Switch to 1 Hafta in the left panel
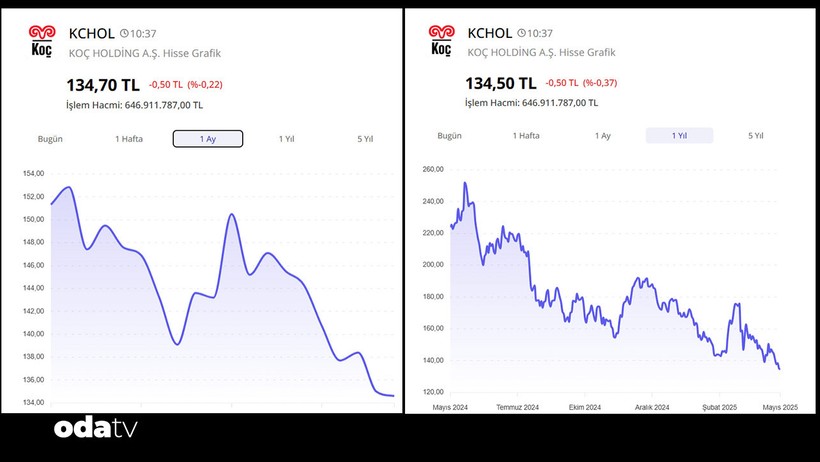820x462 pixels. pos(129,139)
